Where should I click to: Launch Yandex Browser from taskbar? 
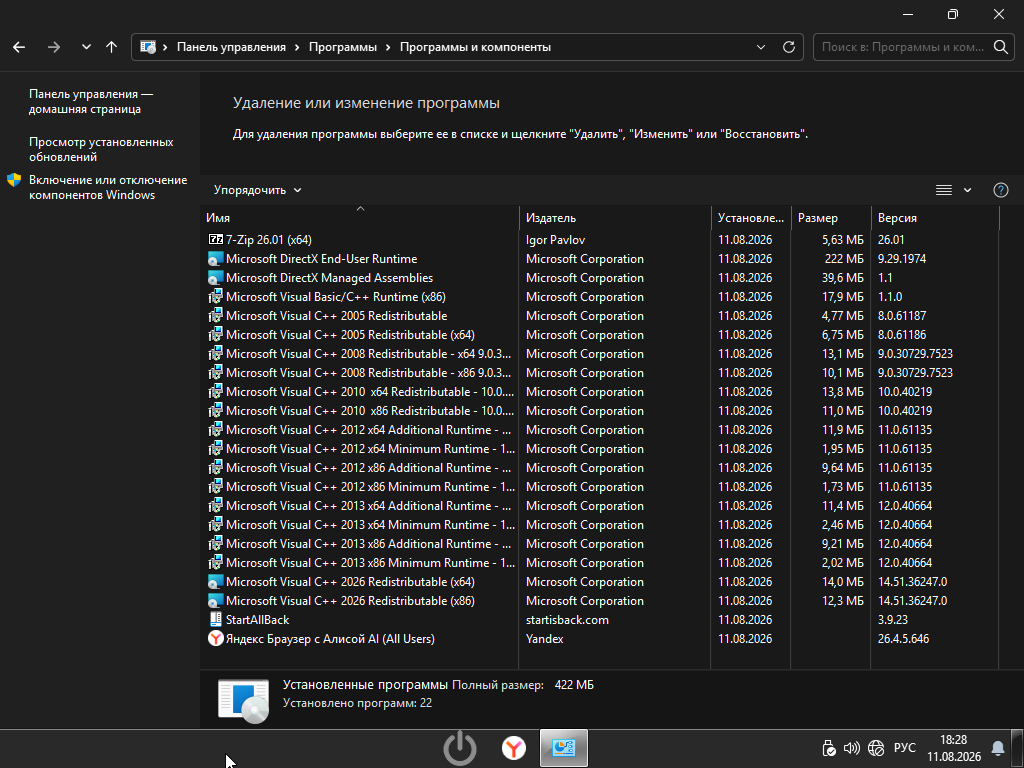[x=514, y=748]
